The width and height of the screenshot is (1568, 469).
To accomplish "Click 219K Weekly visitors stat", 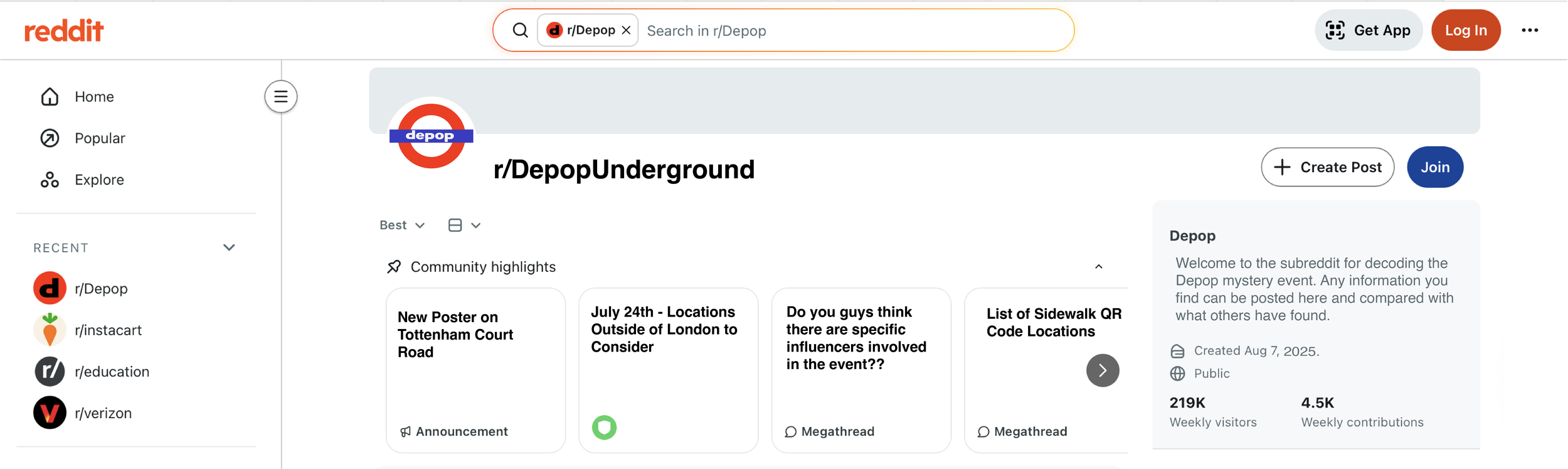I will click(1213, 412).
